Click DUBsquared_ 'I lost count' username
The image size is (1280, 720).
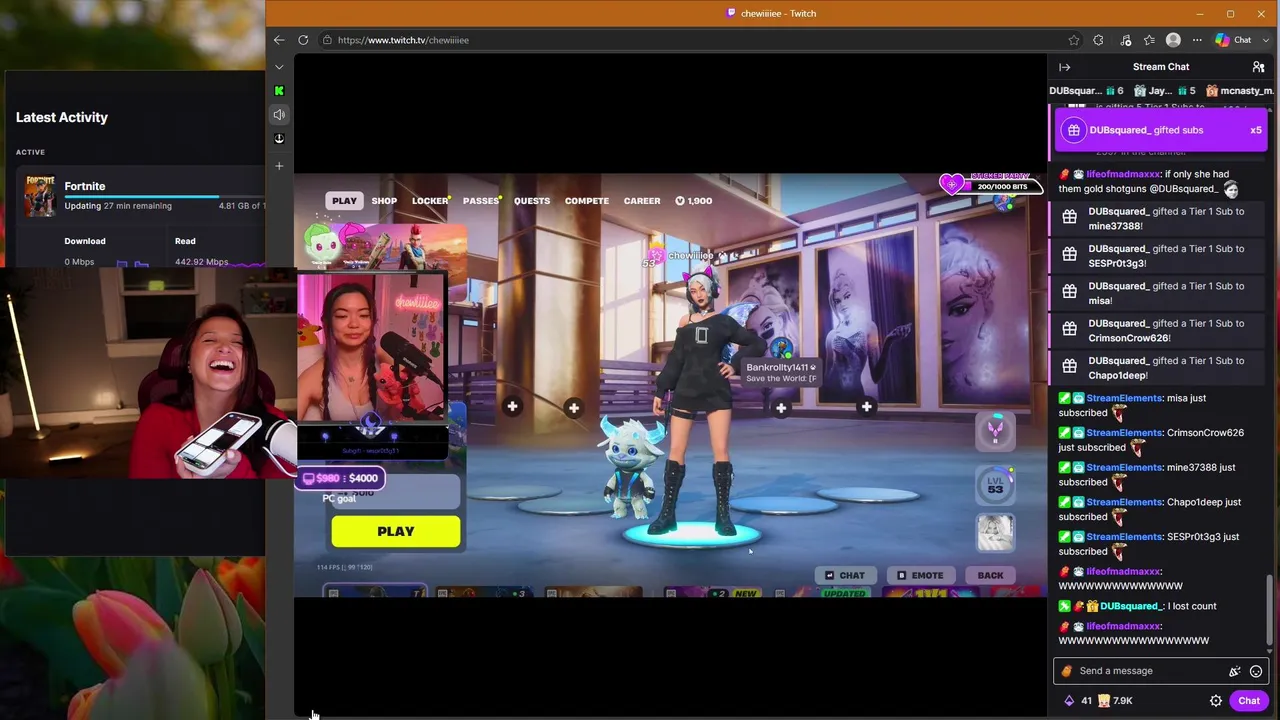1130,606
